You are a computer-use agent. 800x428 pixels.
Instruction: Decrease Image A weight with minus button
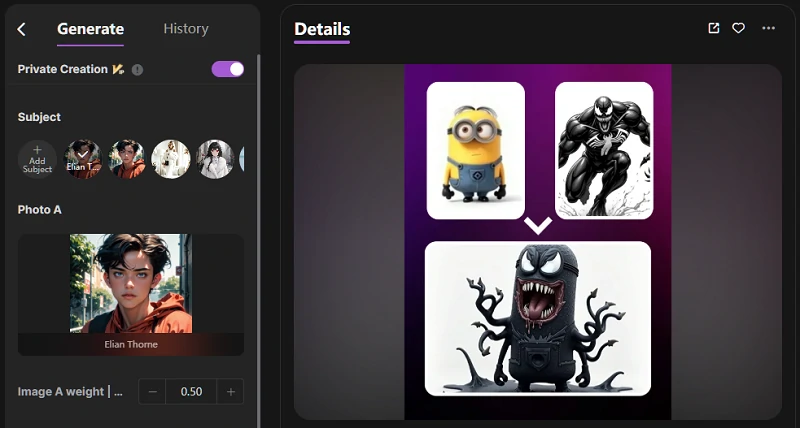(x=152, y=392)
